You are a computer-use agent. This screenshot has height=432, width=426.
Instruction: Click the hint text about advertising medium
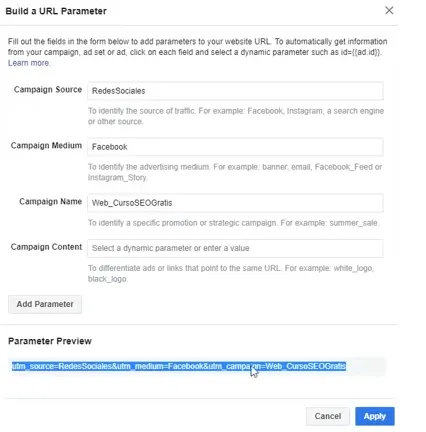coord(235,172)
